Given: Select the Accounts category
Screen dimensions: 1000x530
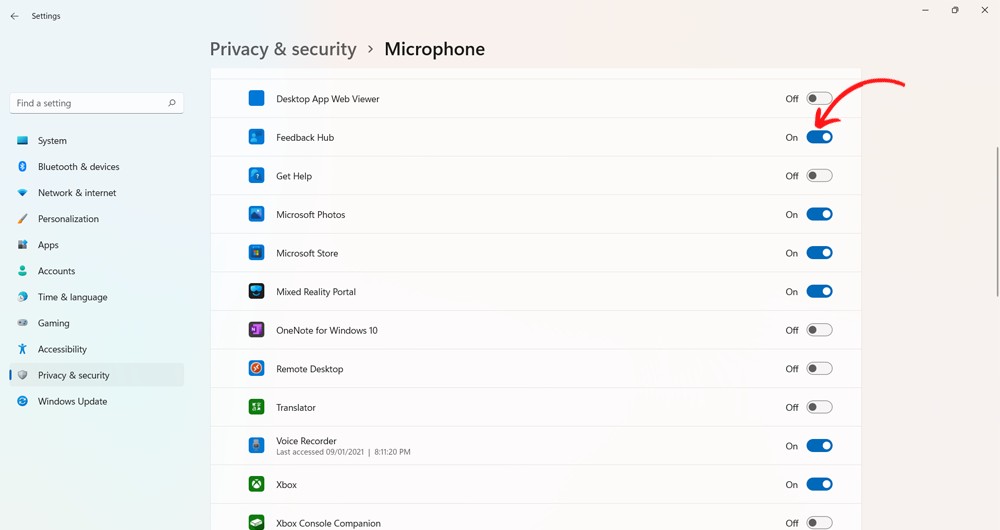Looking at the screenshot, I should 97,271.
